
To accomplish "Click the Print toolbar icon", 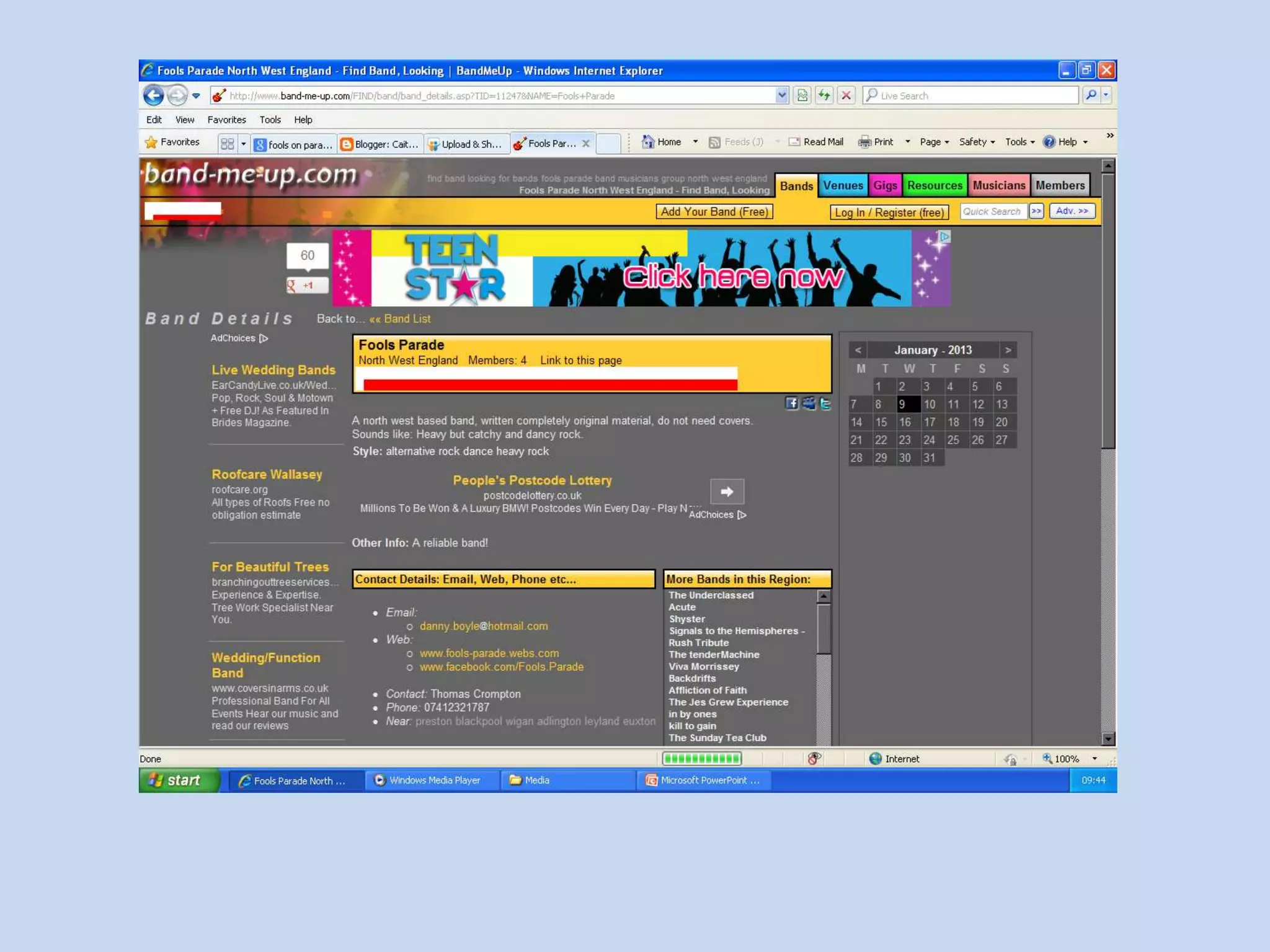I will (x=864, y=142).
